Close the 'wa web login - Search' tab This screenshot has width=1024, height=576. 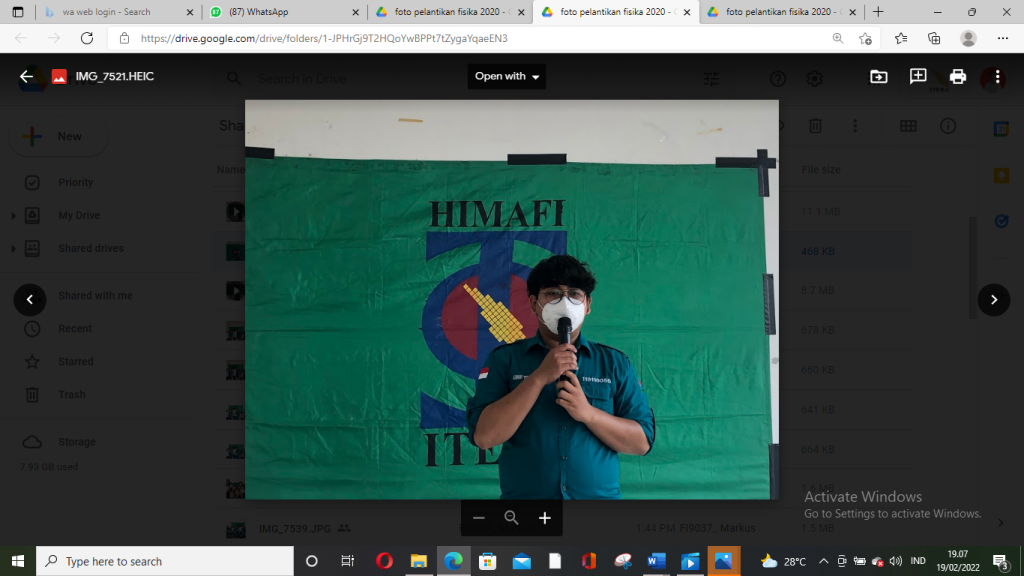point(190,12)
